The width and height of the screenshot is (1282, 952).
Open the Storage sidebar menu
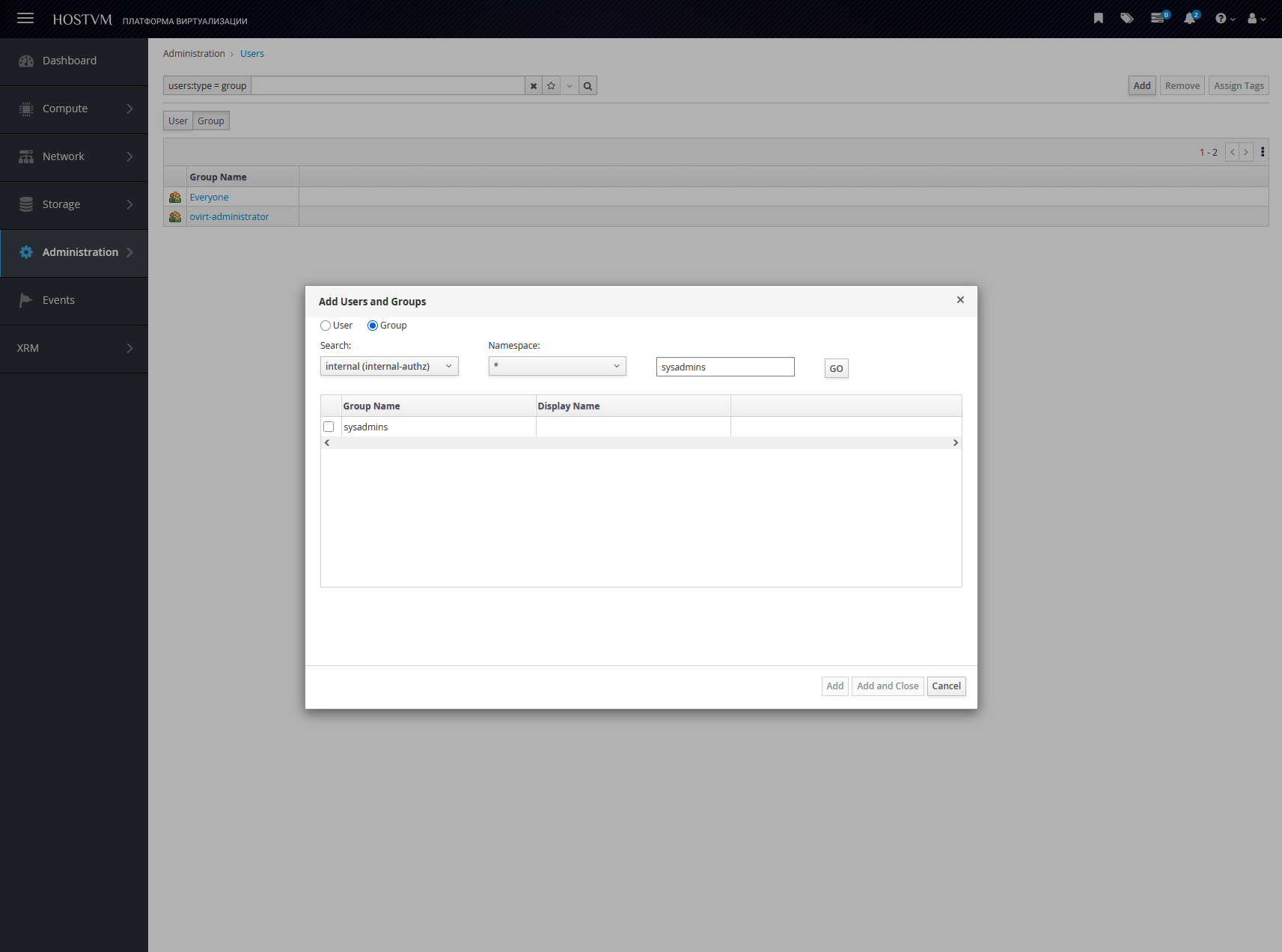click(x=74, y=204)
